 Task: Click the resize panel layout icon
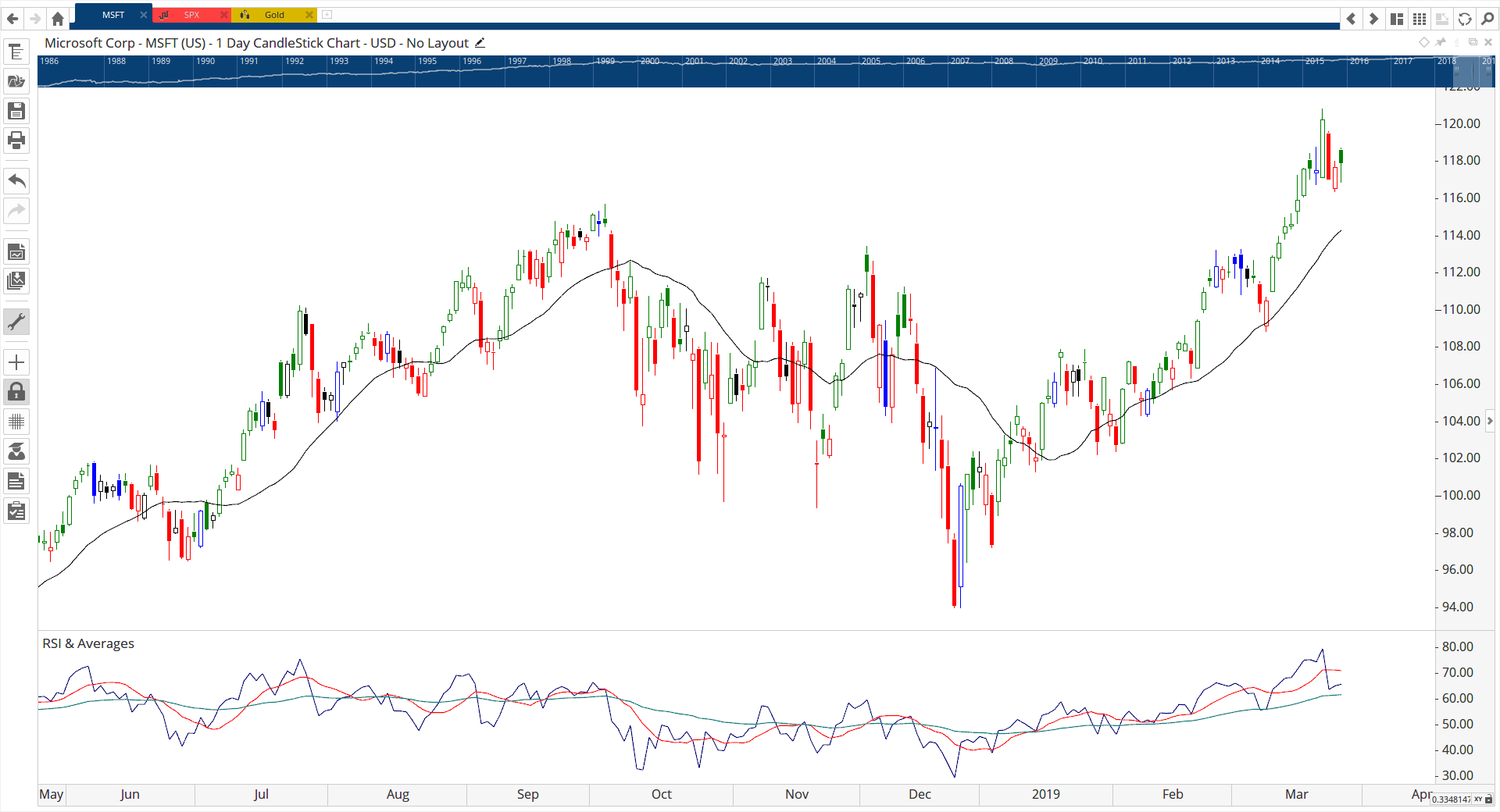click(1442, 19)
